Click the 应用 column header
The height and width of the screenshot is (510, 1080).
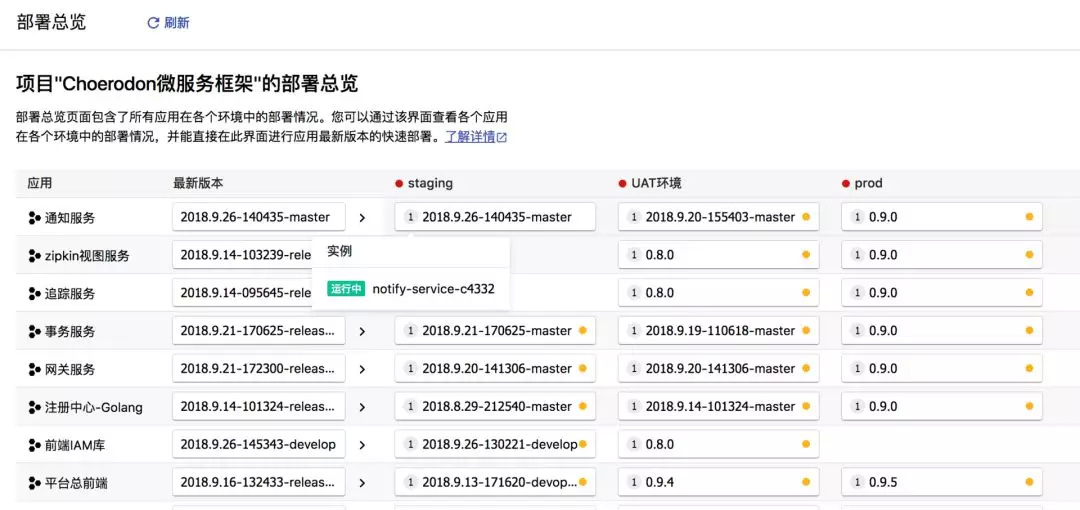(x=39, y=183)
